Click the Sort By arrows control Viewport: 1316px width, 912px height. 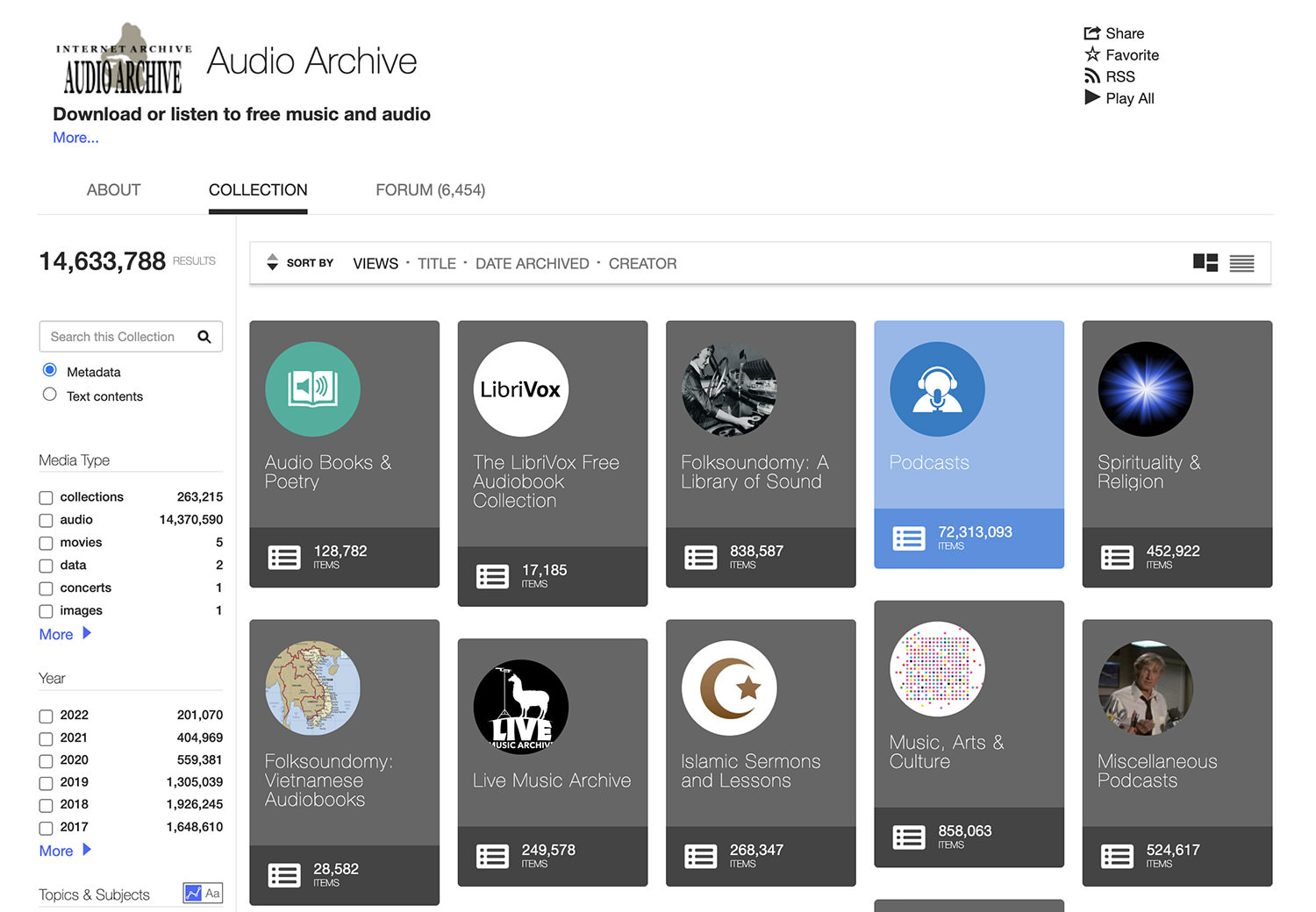(273, 262)
